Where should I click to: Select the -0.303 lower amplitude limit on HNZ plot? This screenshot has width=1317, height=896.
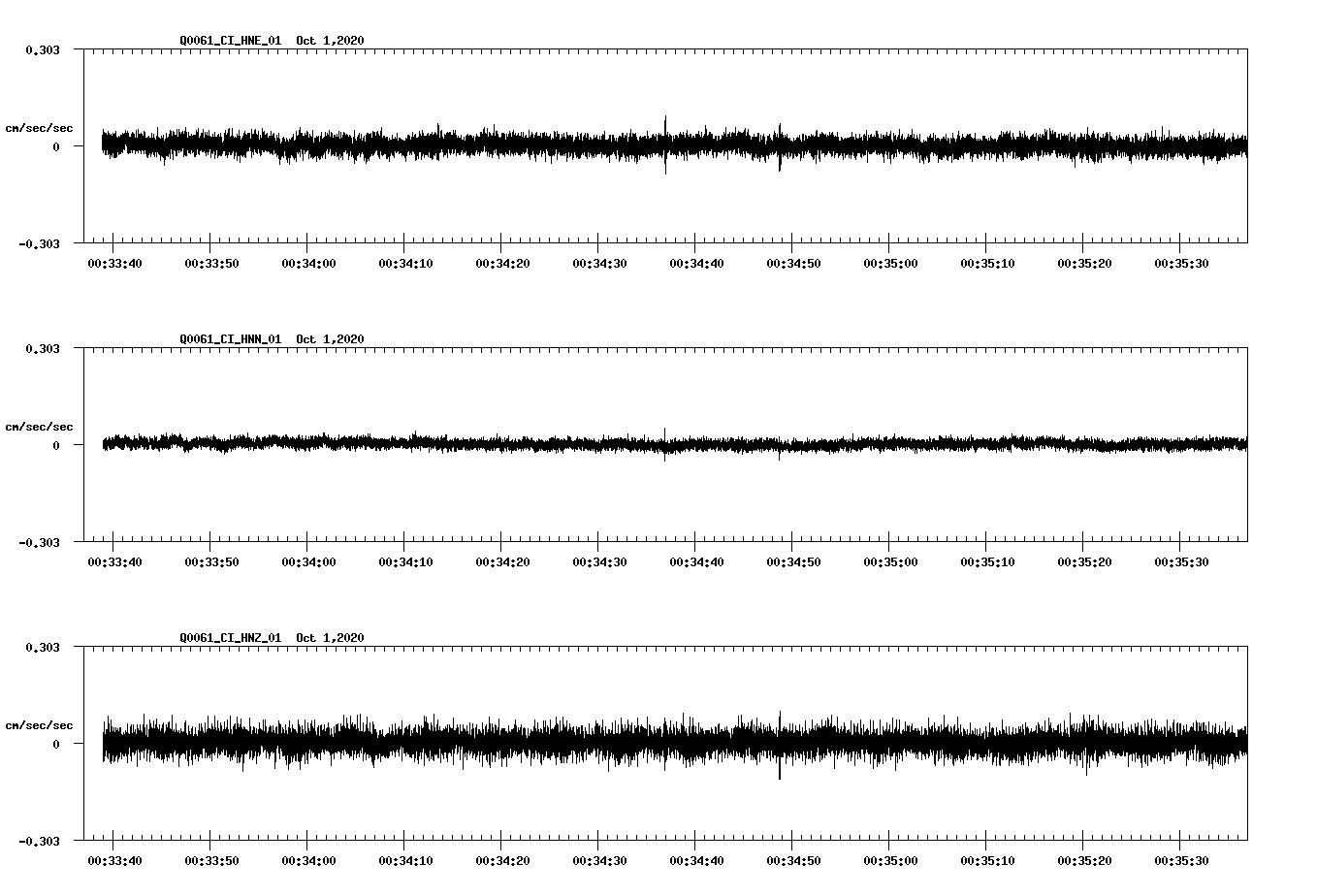pyautogui.click(x=41, y=843)
